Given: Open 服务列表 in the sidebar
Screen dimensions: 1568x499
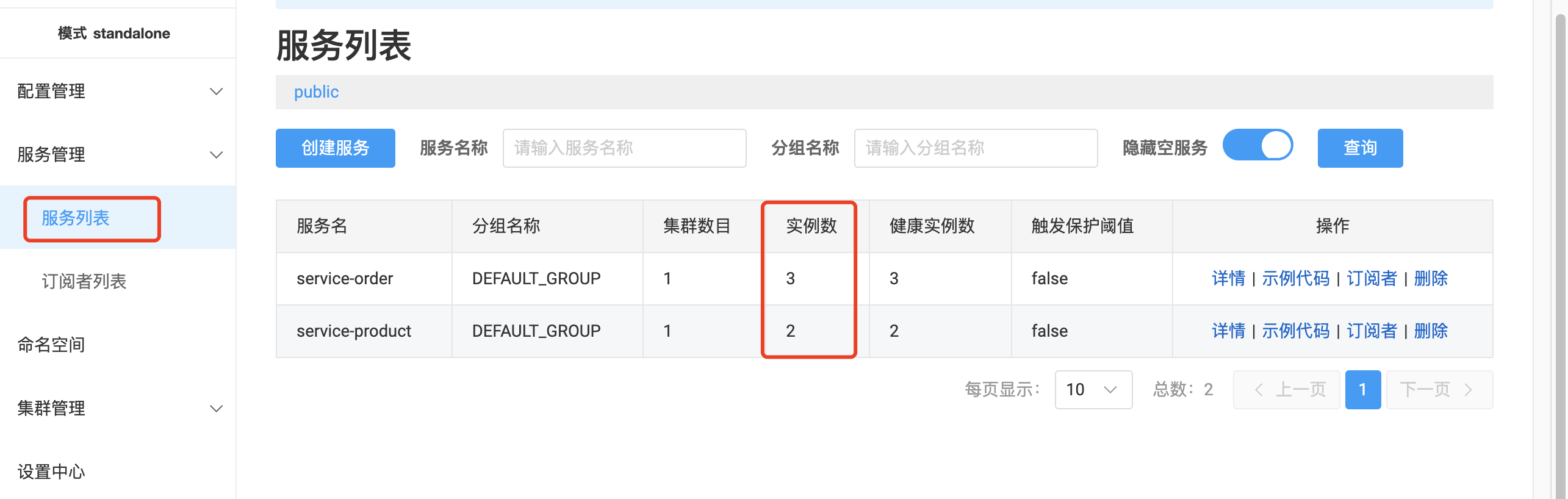Looking at the screenshot, I should [76, 218].
